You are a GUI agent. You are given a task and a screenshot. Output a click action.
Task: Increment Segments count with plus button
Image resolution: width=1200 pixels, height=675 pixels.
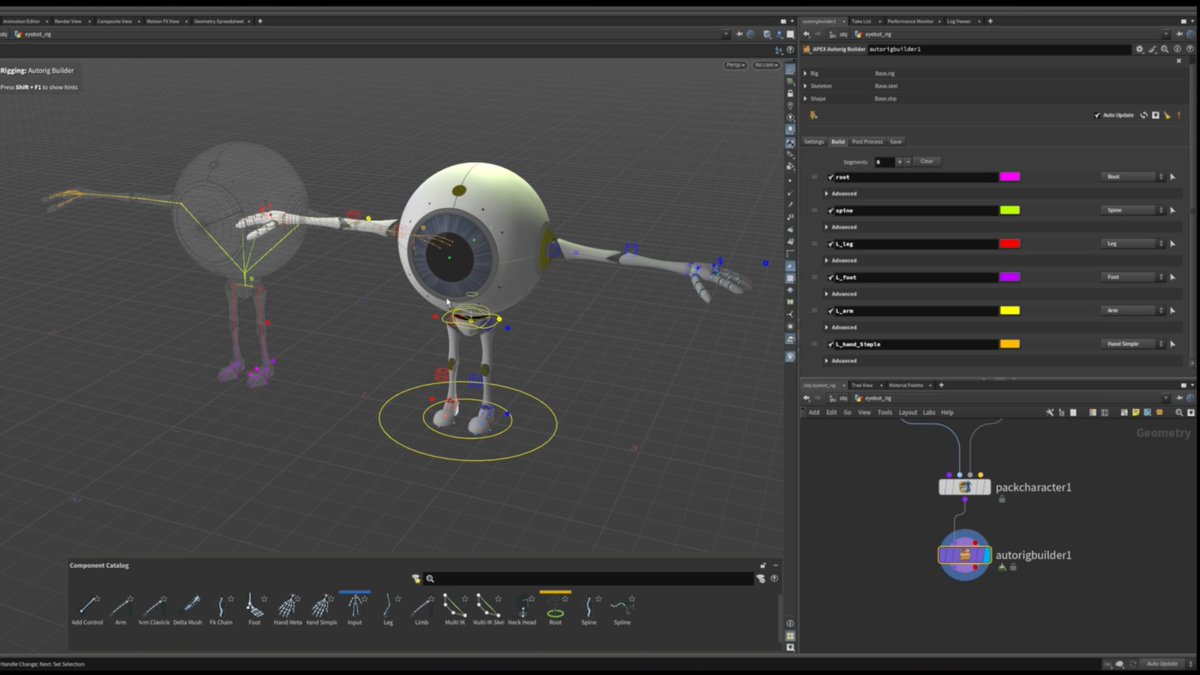(899, 161)
